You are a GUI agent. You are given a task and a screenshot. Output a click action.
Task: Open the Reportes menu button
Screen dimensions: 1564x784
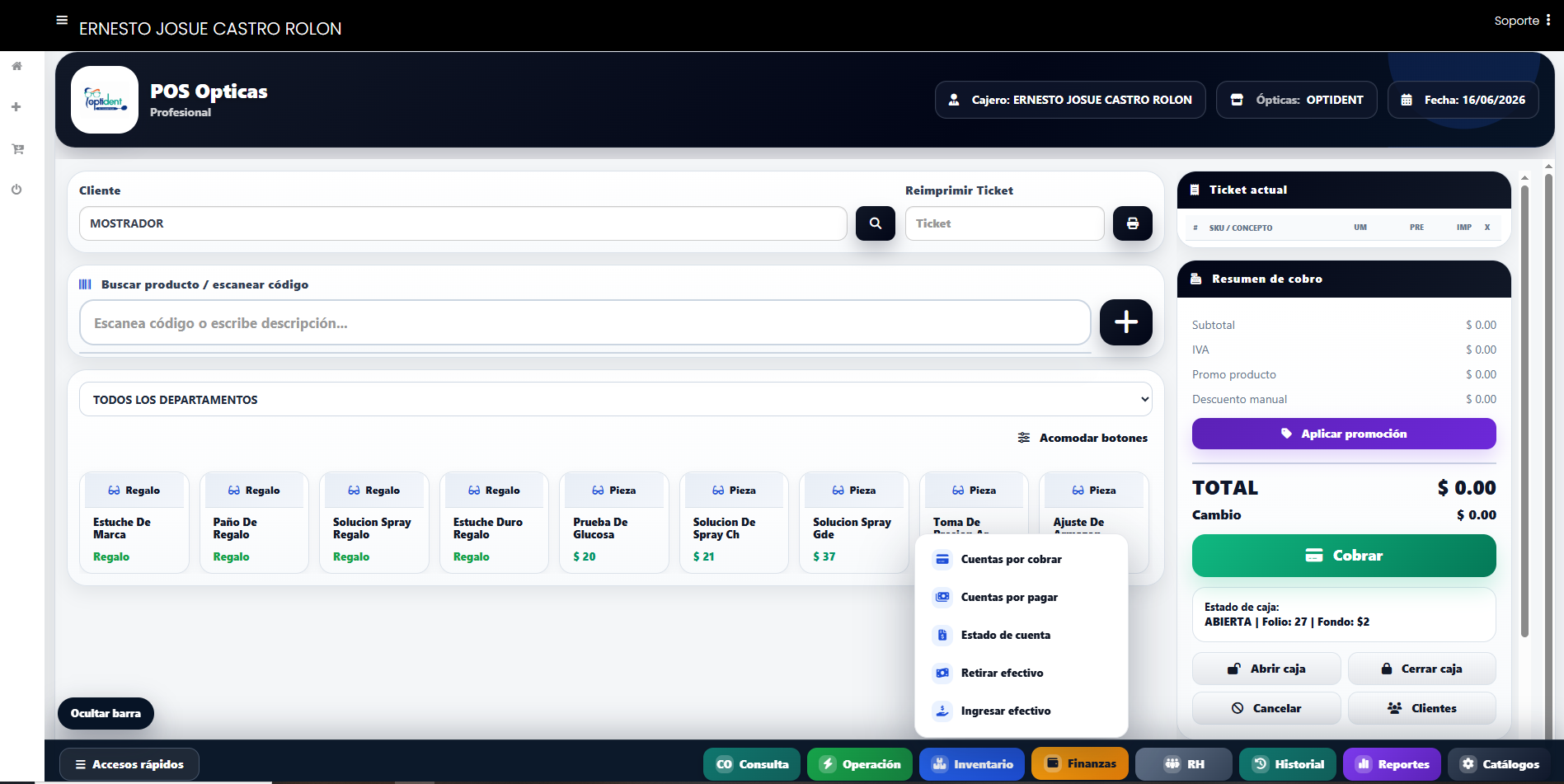pyautogui.click(x=1393, y=764)
